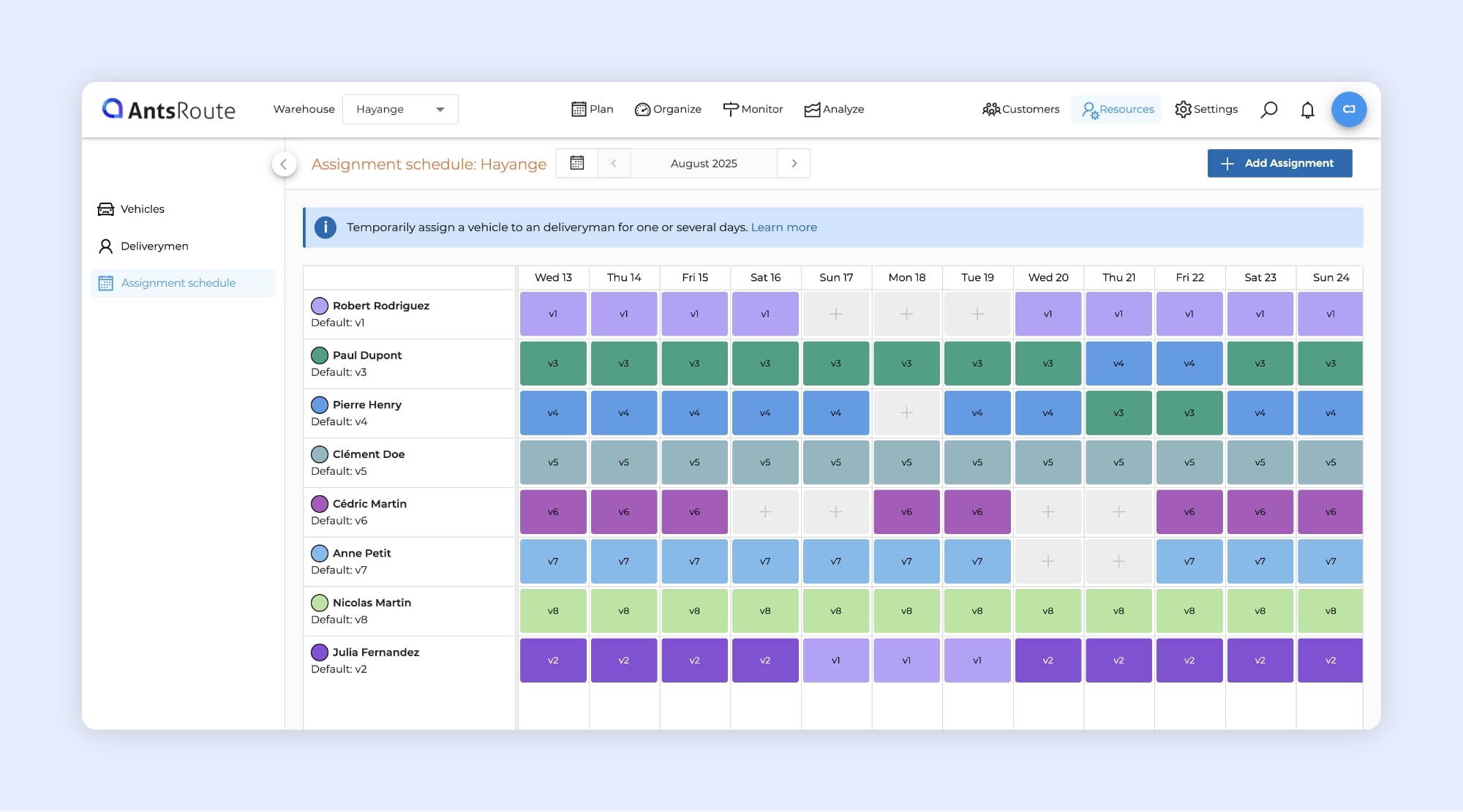Go to next month arrow

[x=794, y=163]
